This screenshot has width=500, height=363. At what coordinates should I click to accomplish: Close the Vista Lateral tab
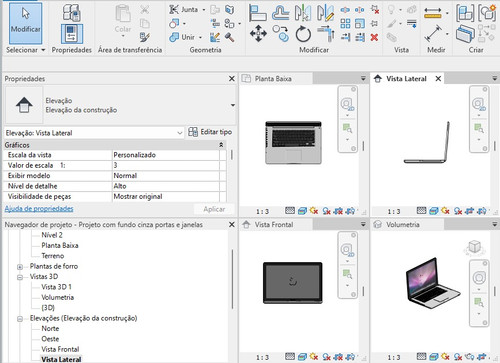point(438,79)
